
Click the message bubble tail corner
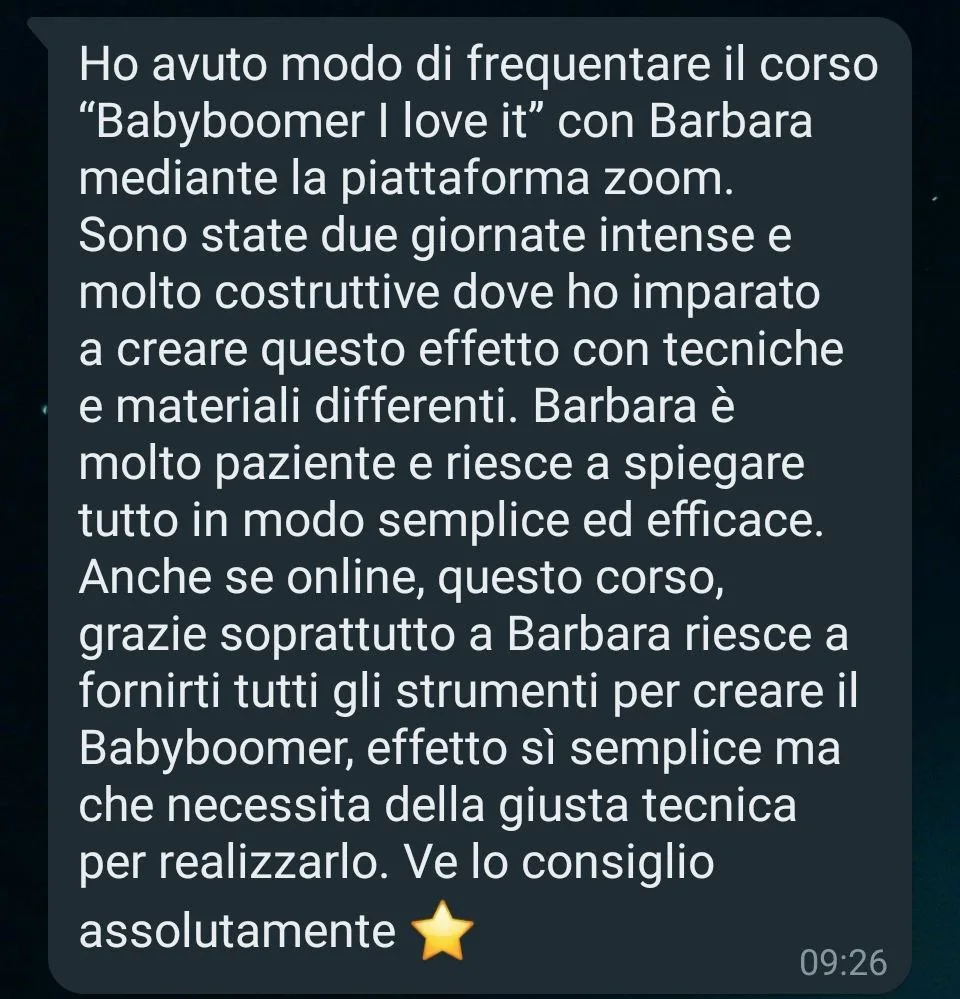(x=39, y=31)
